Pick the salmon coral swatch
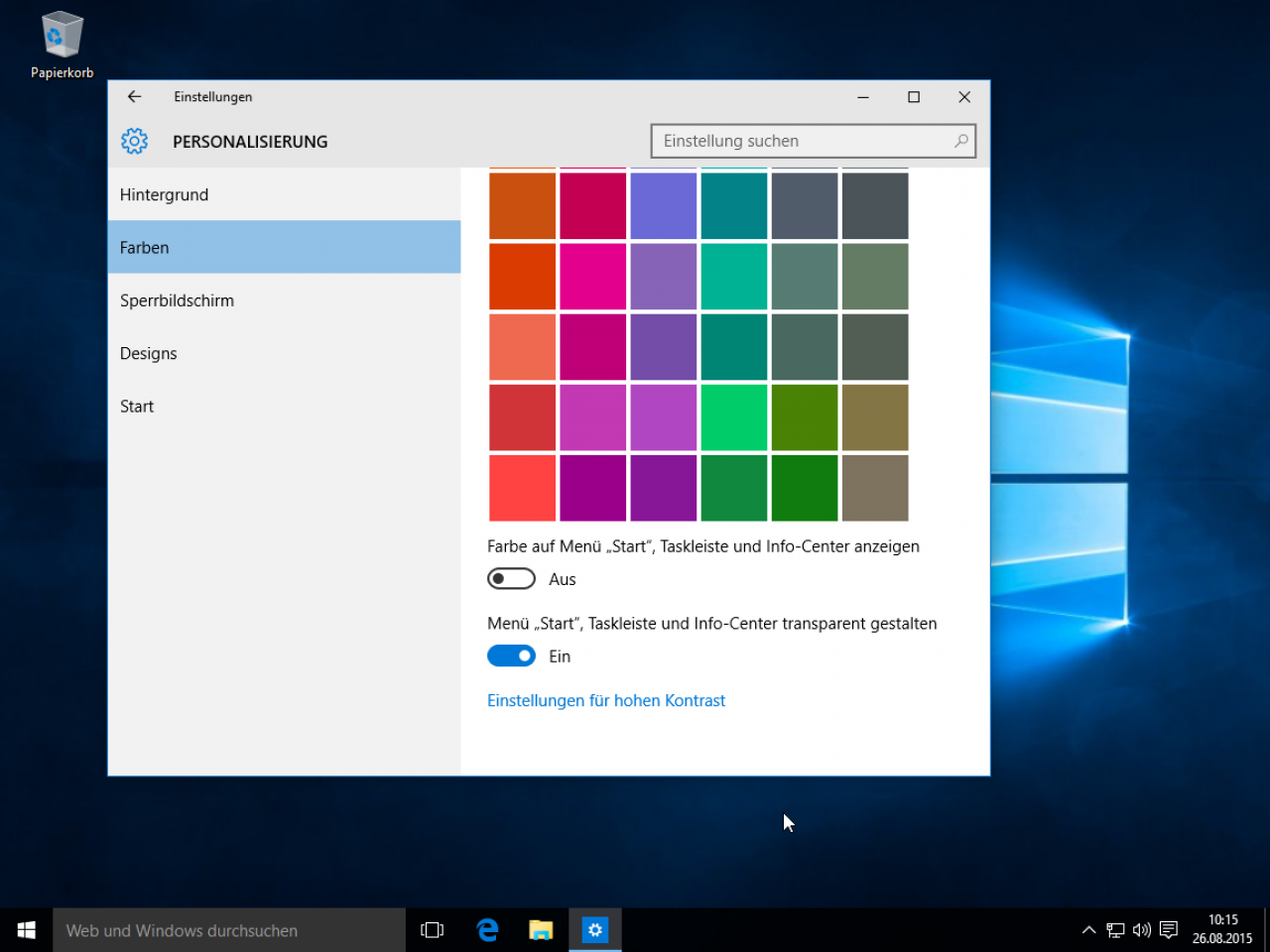Screen dimensions: 1270x952 click(522, 347)
